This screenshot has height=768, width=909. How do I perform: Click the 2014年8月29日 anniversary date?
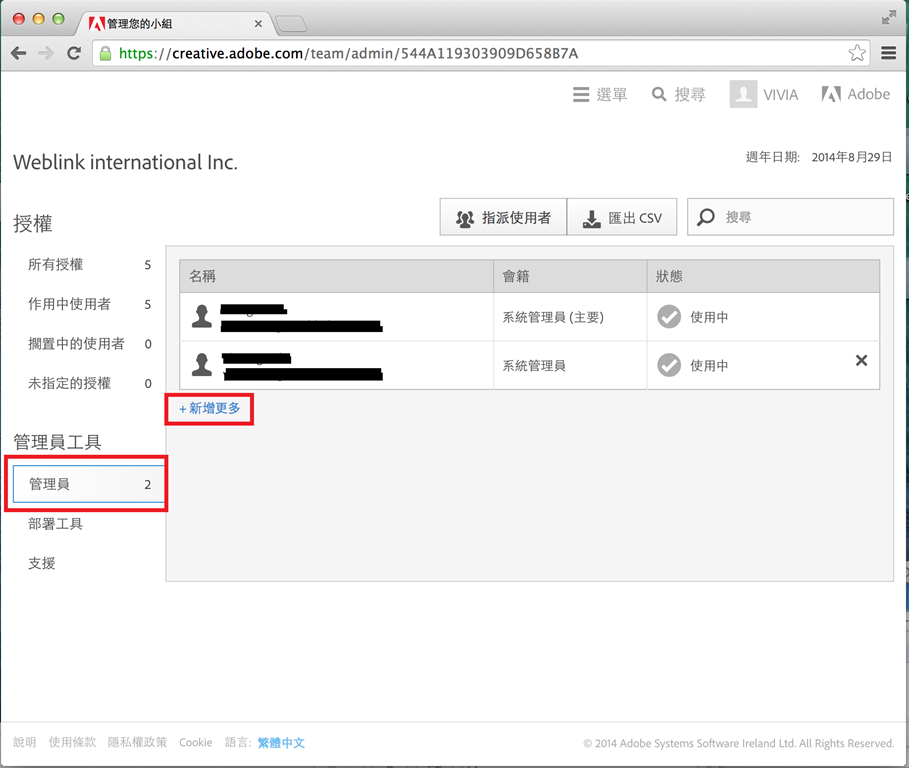852,157
